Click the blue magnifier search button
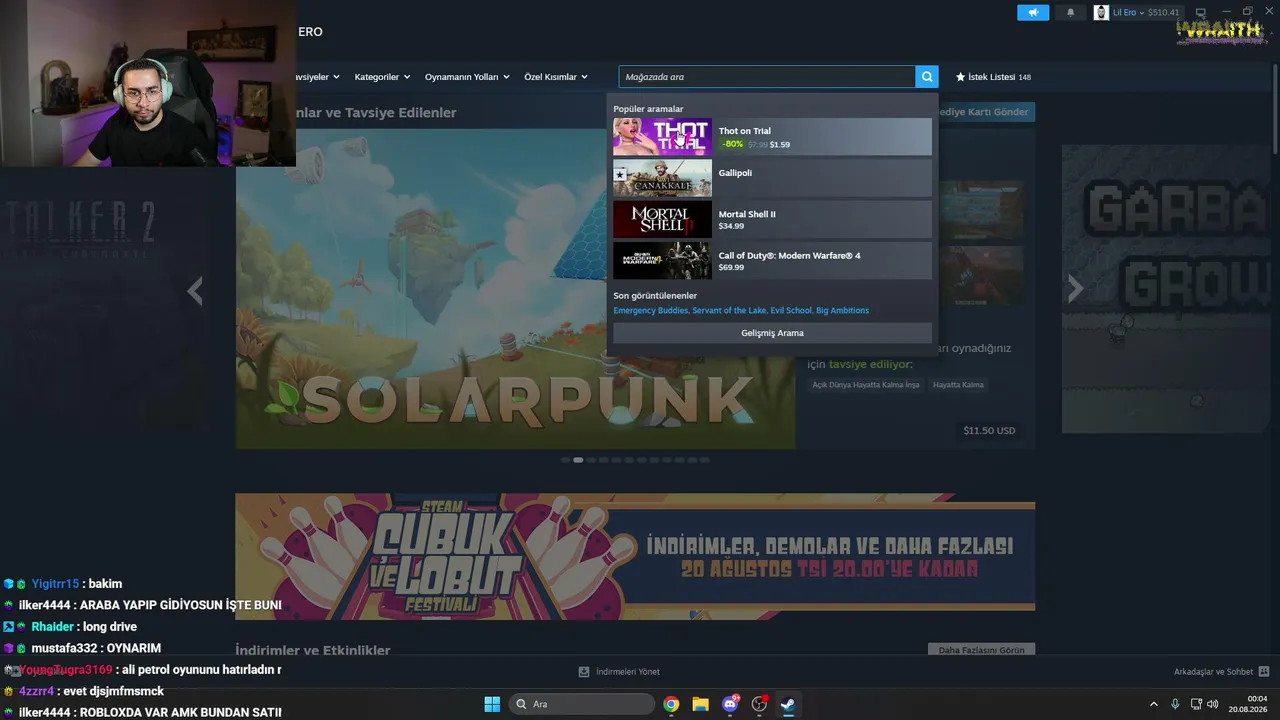Screen dimensions: 1280x720 pyautogui.click(x=927, y=77)
